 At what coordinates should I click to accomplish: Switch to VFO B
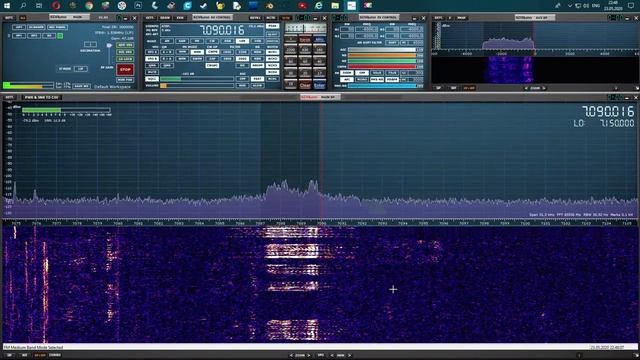pyautogui.click(x=152, y=59)
